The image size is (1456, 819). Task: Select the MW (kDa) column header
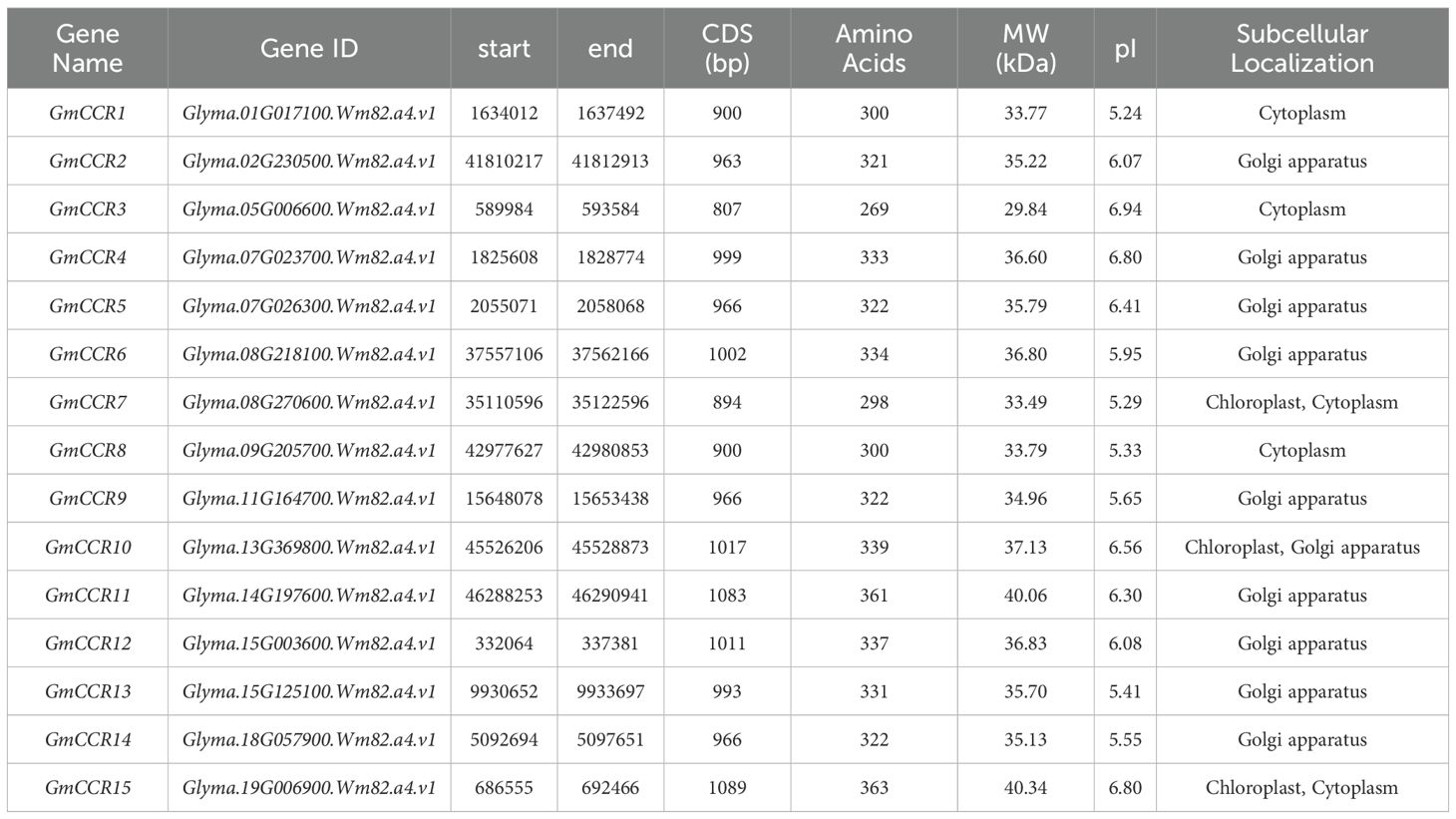point(1025,48)
